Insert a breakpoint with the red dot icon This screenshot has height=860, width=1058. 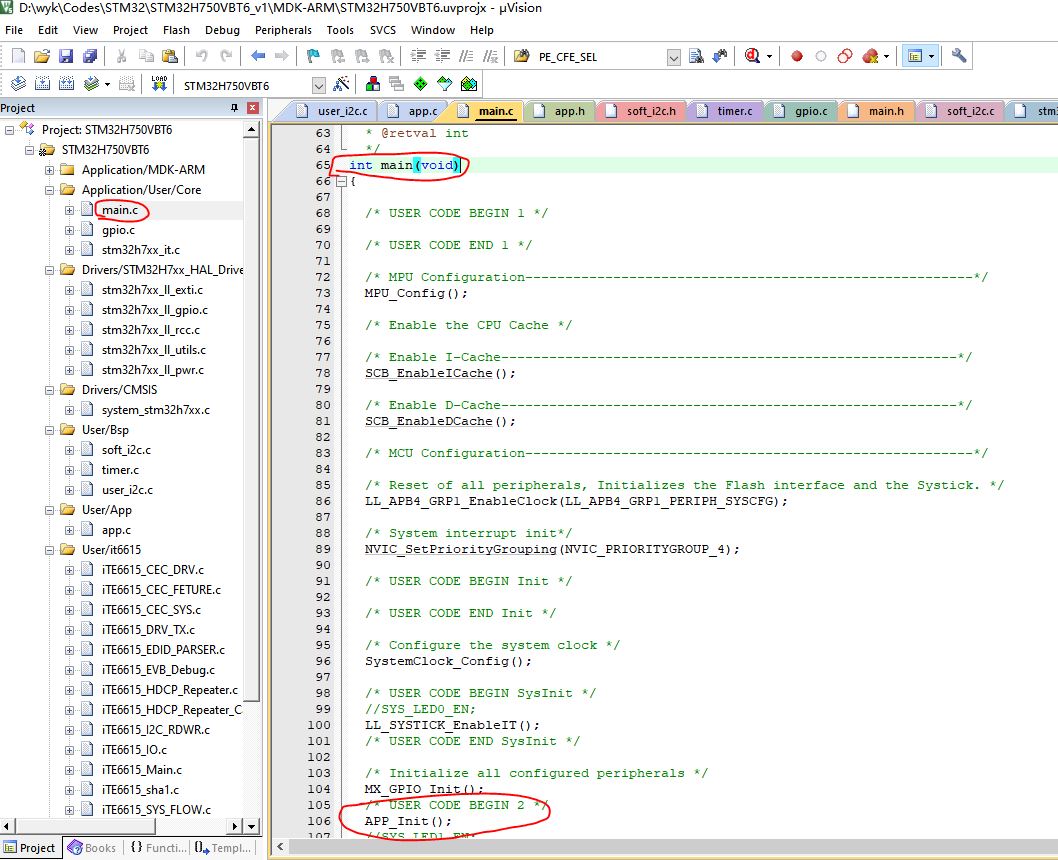click(x=797, y=57)
